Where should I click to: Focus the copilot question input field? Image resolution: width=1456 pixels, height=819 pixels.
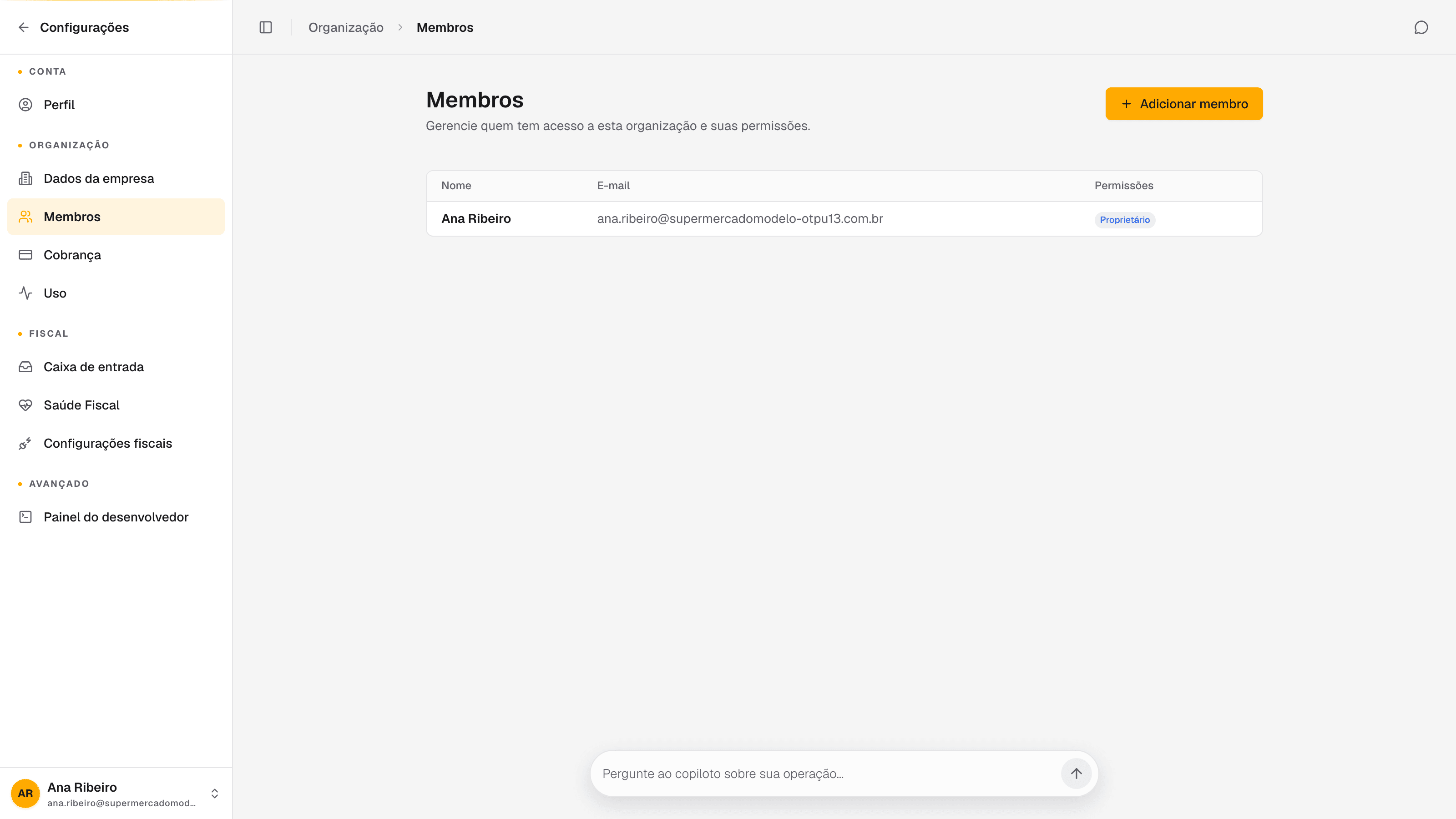point(828,773)
